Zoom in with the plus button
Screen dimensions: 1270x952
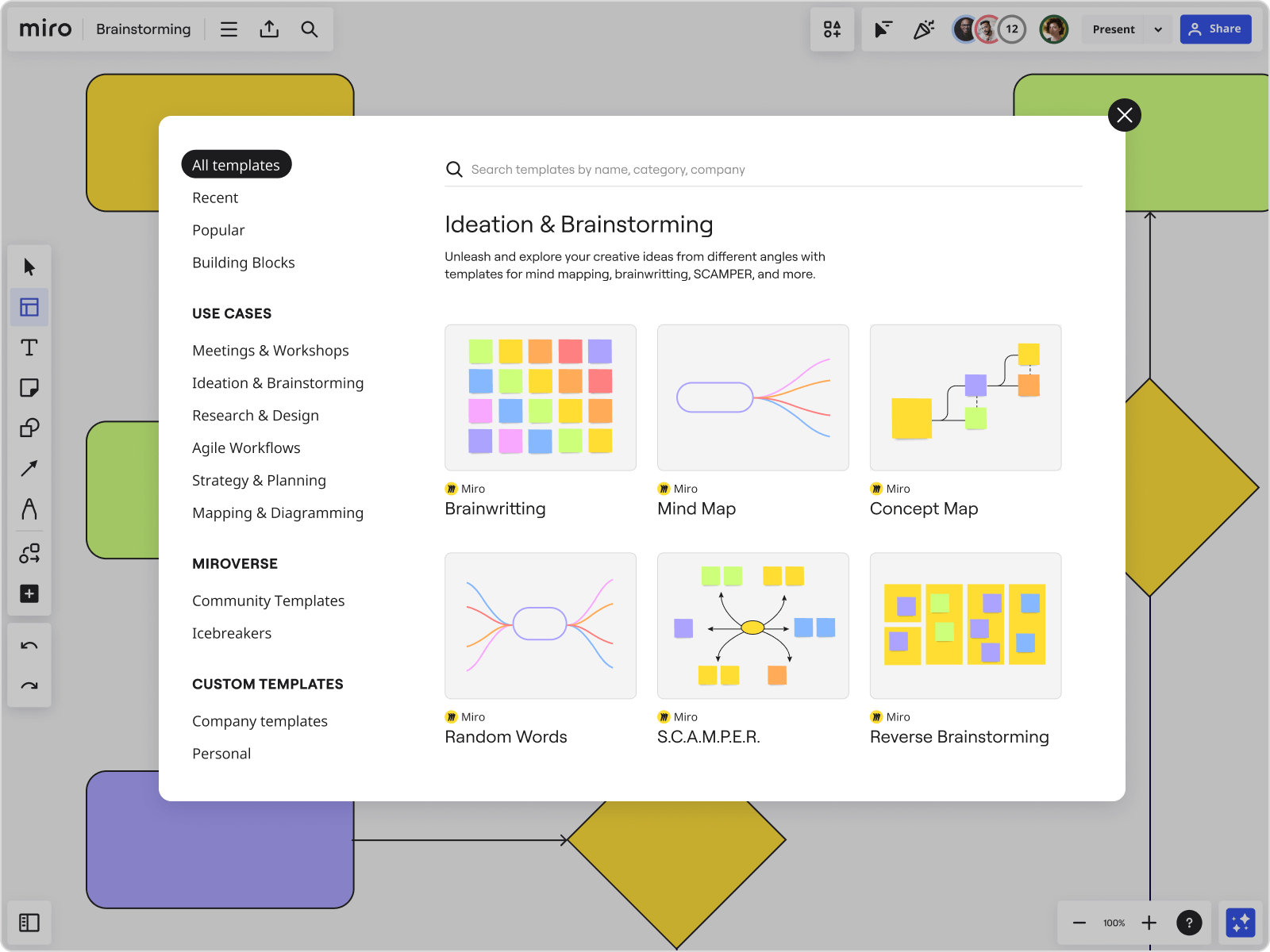click(1149, 923)
